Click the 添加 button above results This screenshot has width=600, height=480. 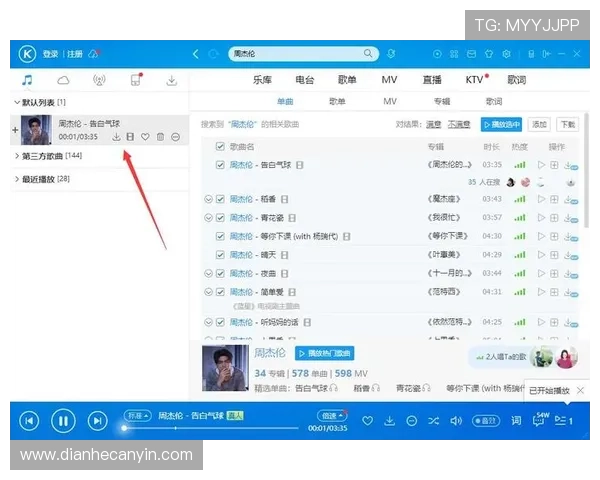click(x=539, y=124)
